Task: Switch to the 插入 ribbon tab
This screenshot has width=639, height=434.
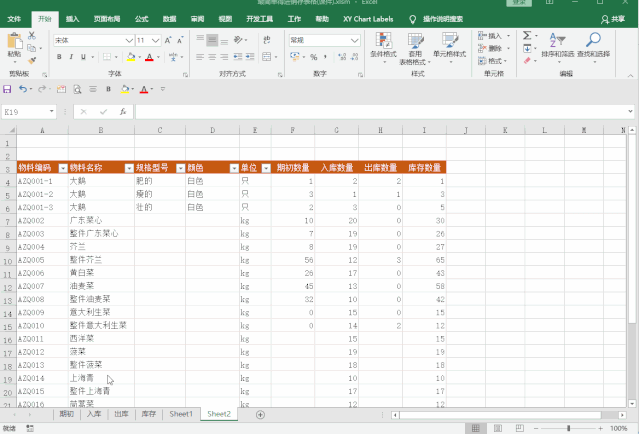Action: coord(73,19)
